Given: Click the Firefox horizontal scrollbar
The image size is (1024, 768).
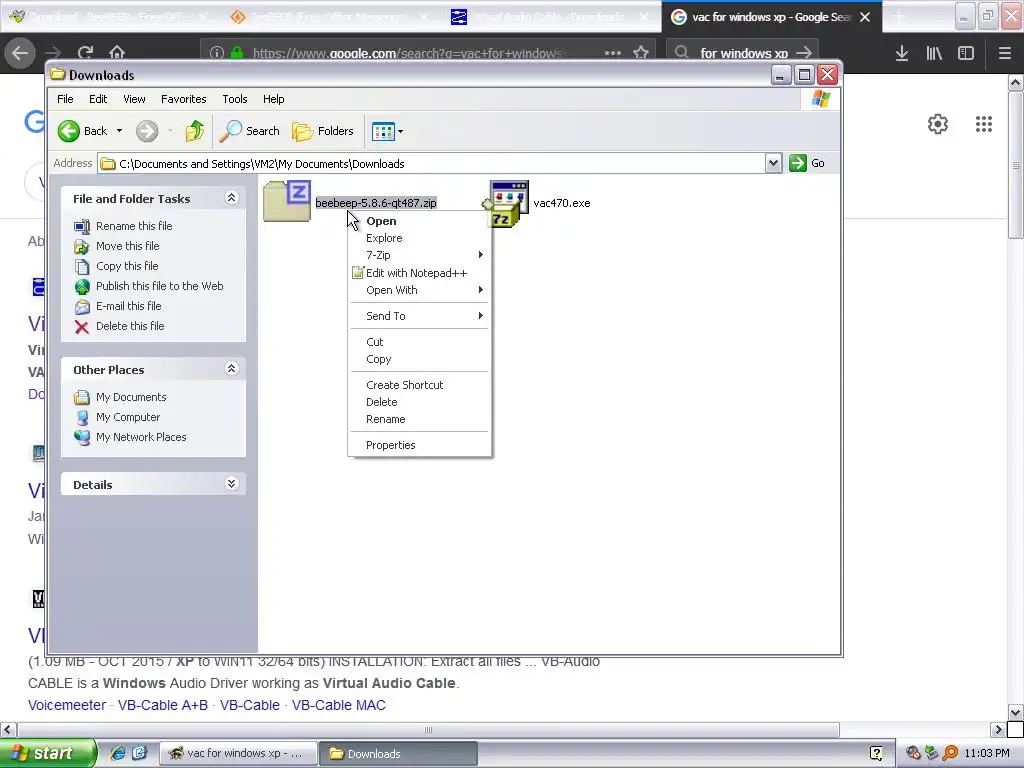Looking at the screenshot, I should (x=428, y=729).
